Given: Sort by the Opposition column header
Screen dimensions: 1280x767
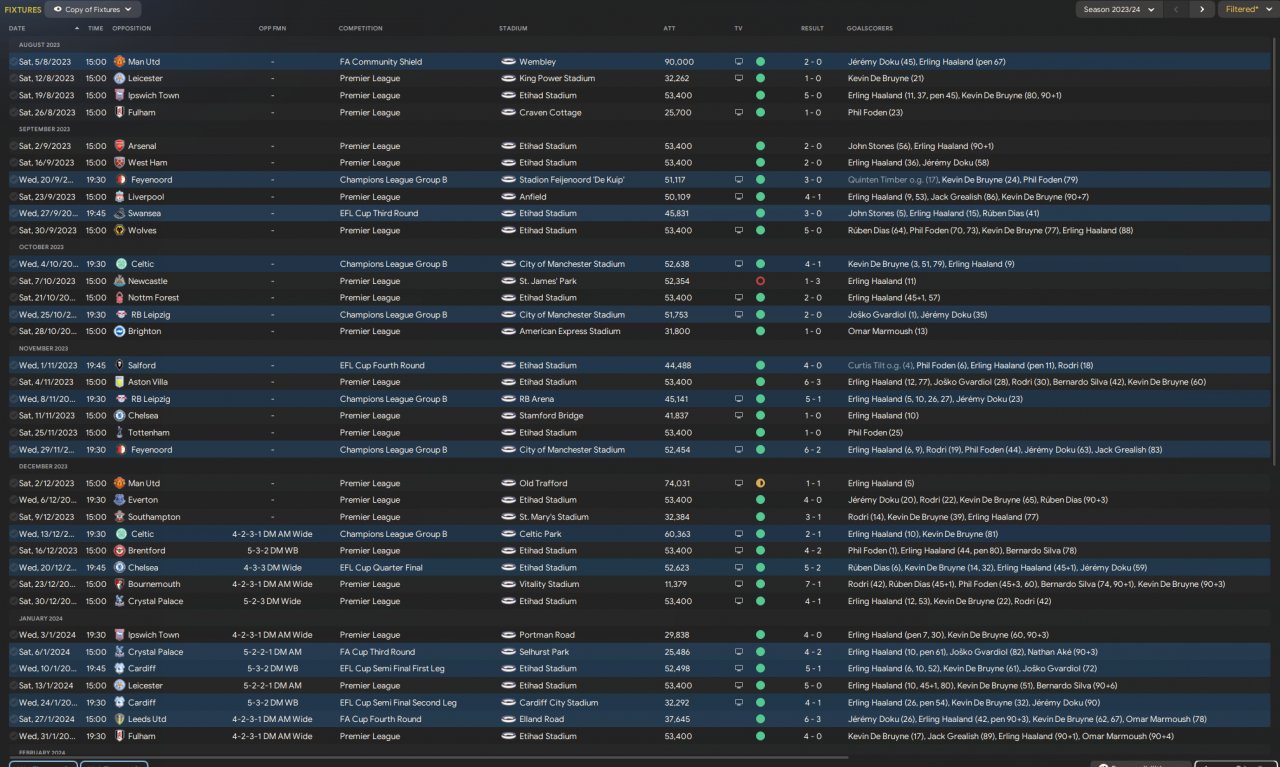Looking at the screenshot, I should tap(132, 28).
